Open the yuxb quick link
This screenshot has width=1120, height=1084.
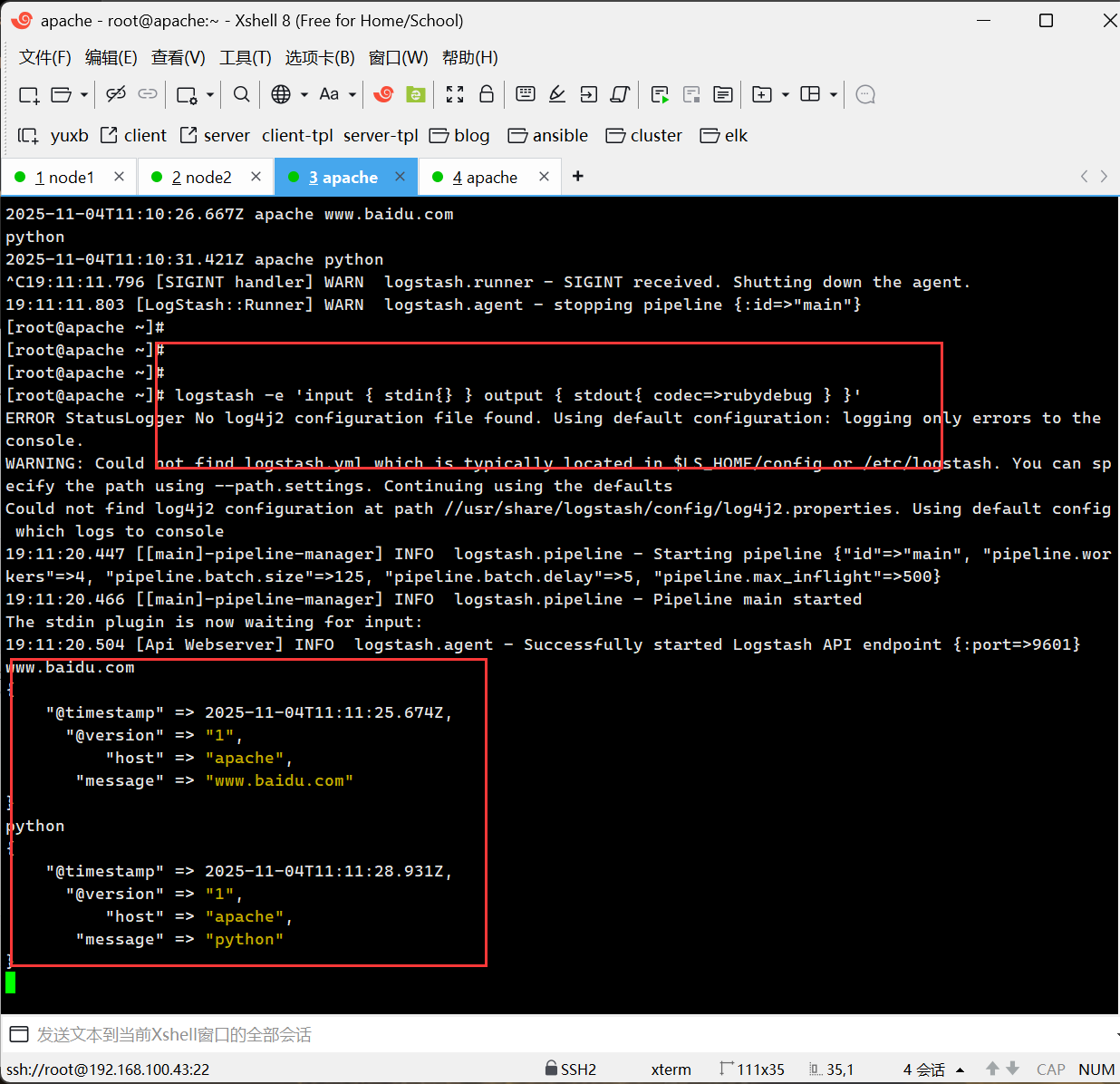tap(70, 136)
